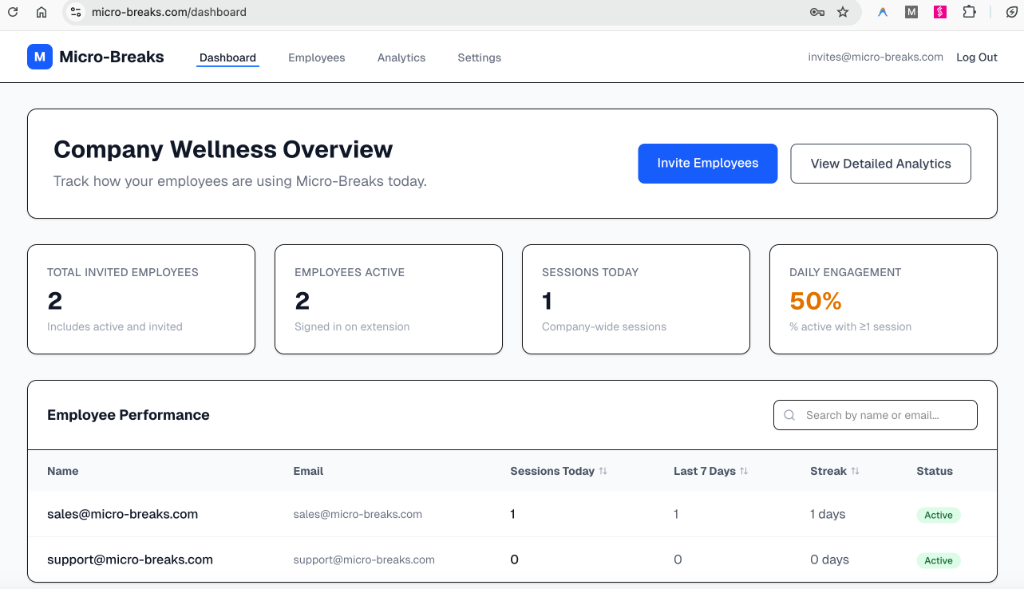1024x589 pixels.
Task: Open the browser extensions puzzle icon
Action: tap(969, 12)
